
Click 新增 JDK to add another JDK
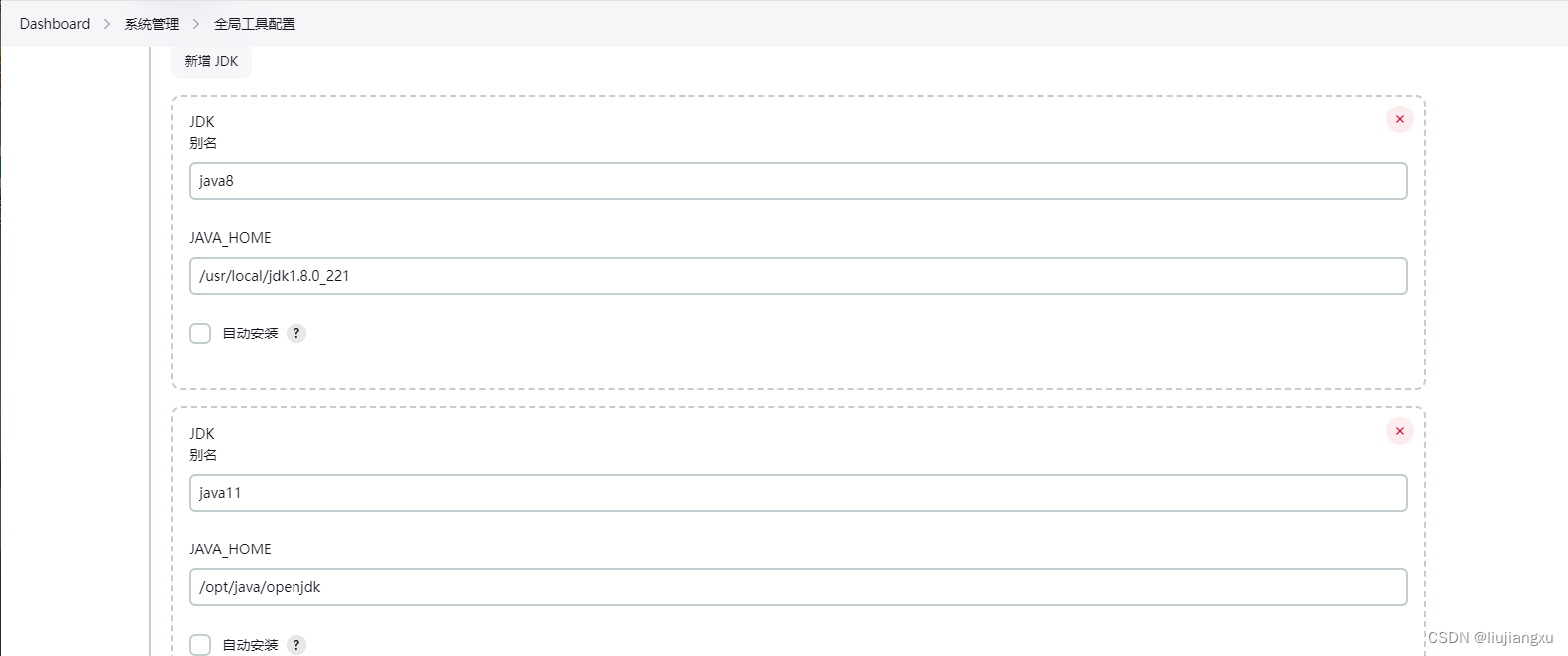(210, 60)
